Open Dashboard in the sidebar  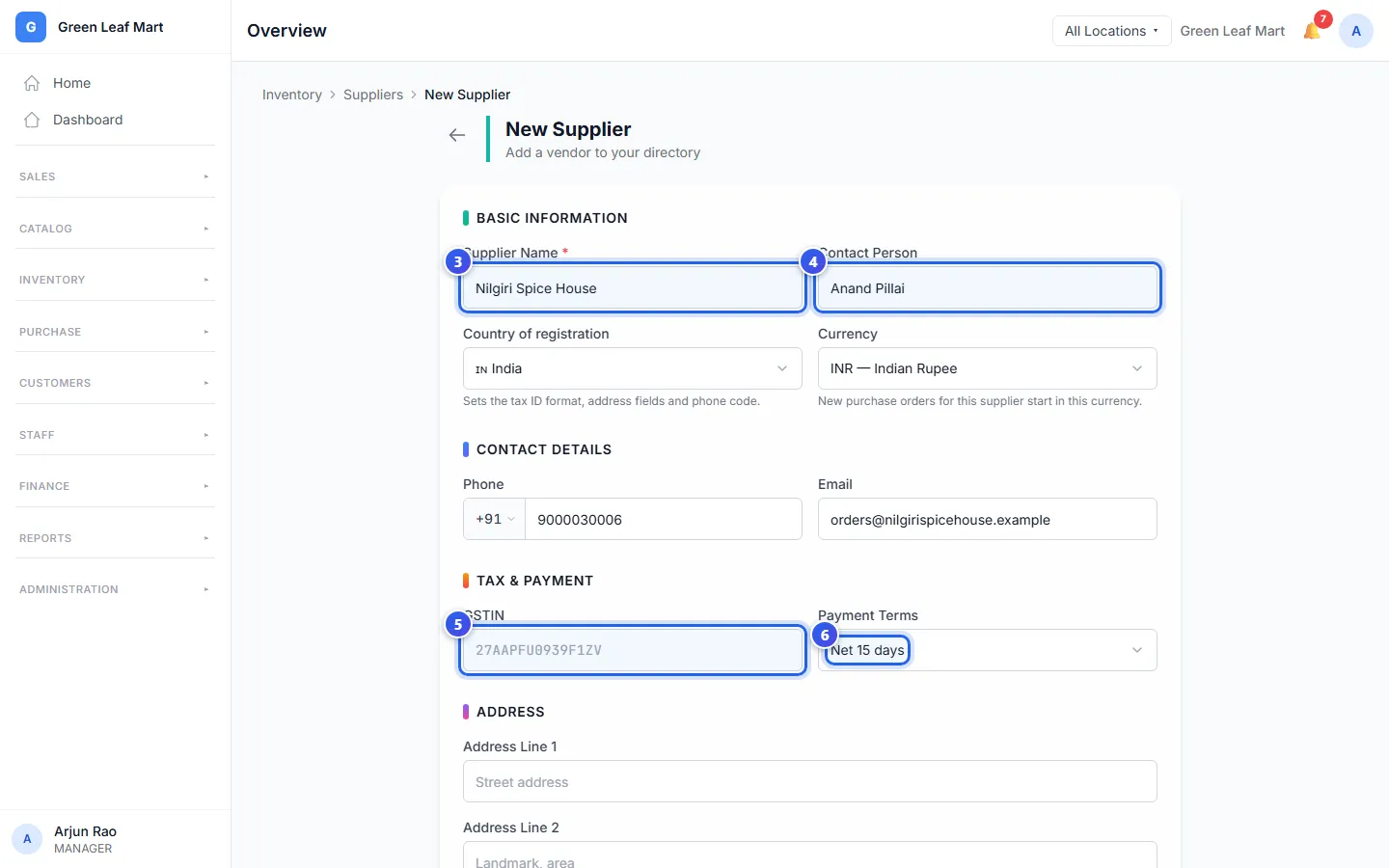point(116,120)
